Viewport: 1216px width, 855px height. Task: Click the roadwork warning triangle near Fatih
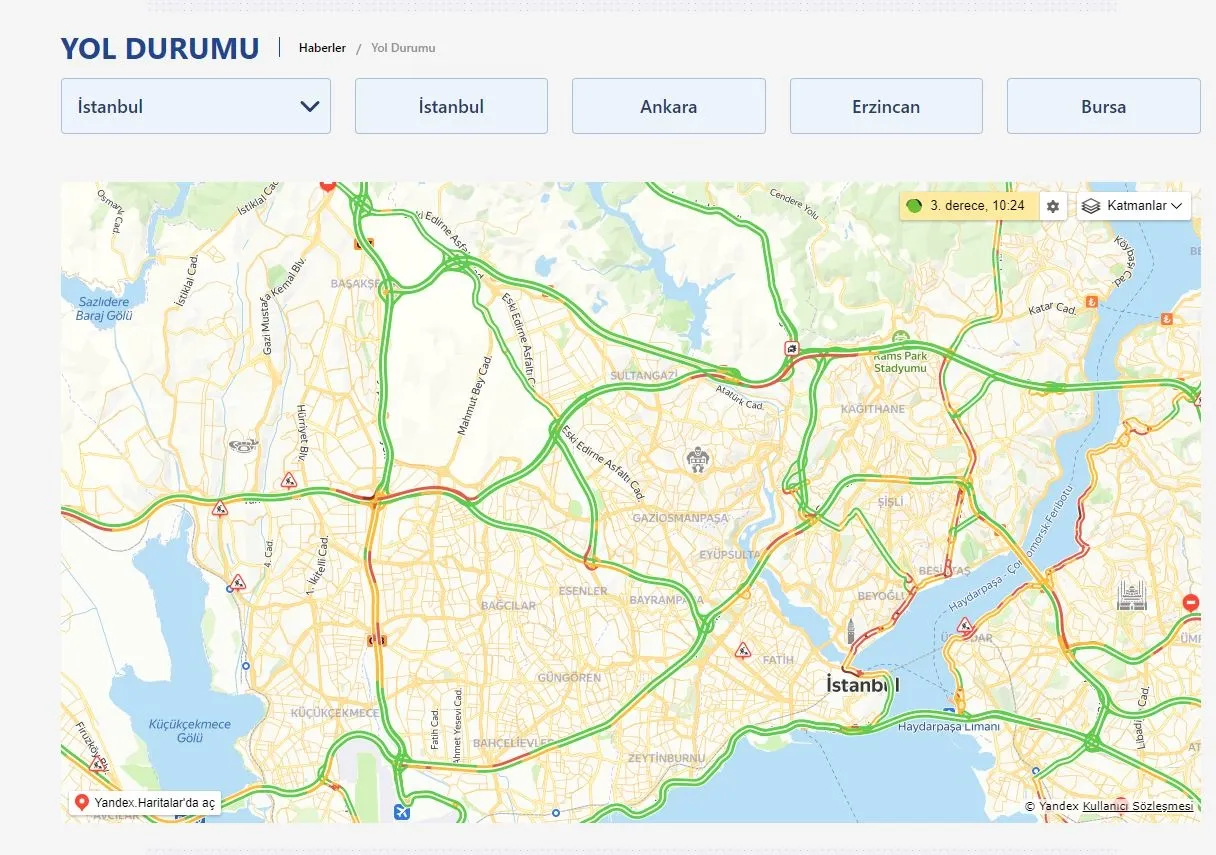[x=741, y=648]
